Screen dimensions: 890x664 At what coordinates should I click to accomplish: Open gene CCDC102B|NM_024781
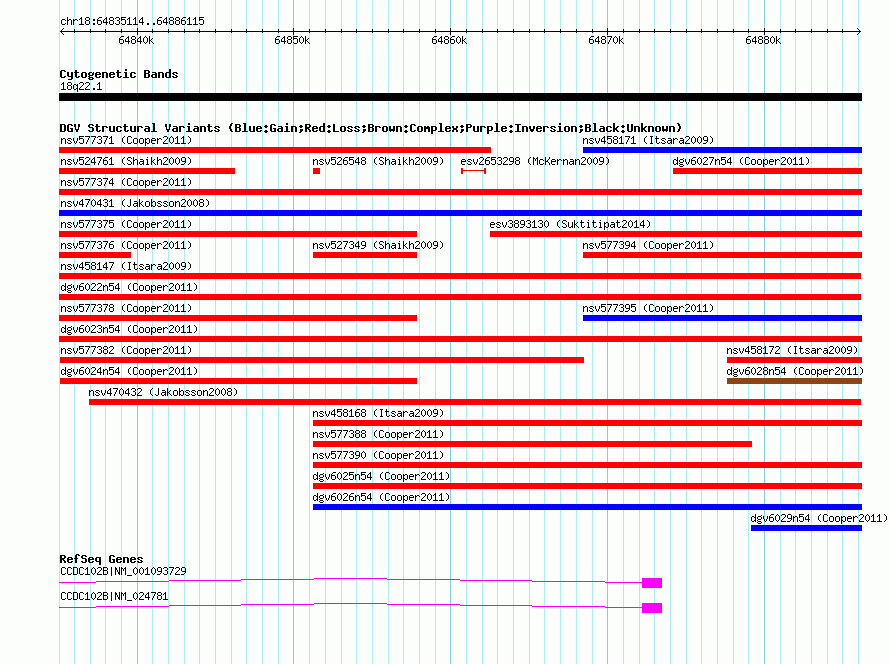(114, 596)
